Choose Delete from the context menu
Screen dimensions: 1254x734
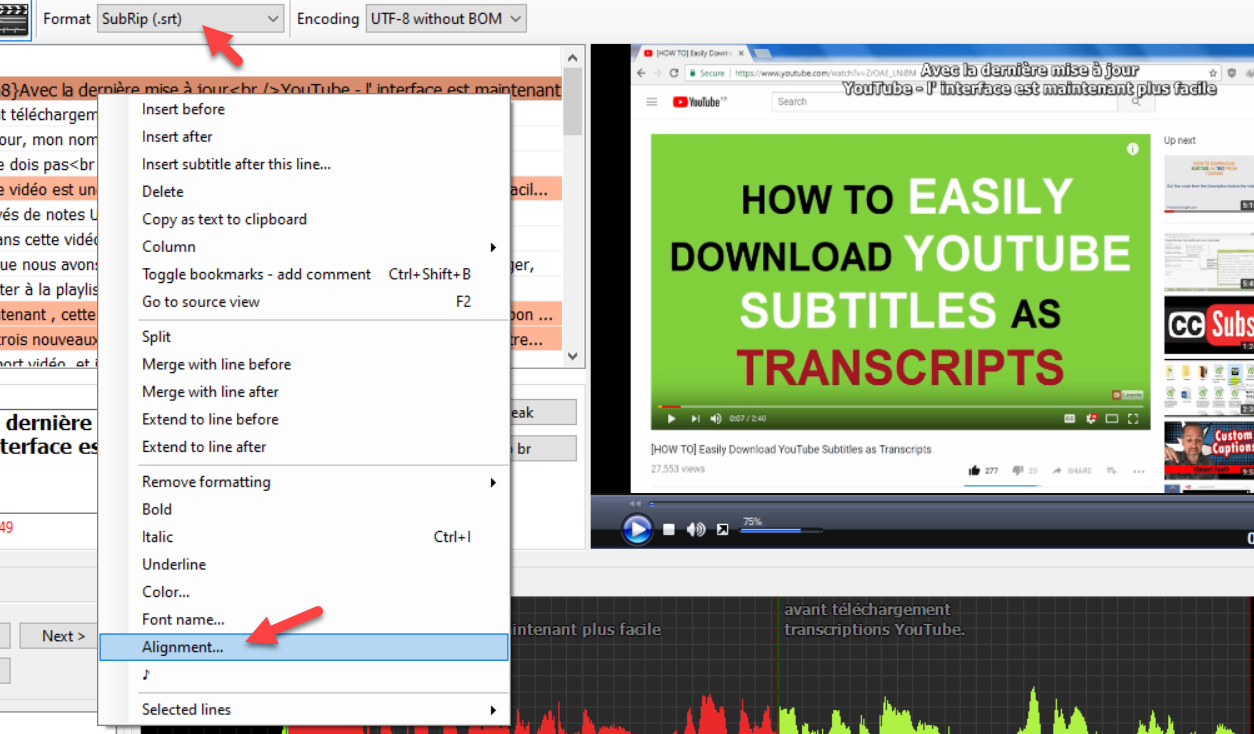(162, 191)
